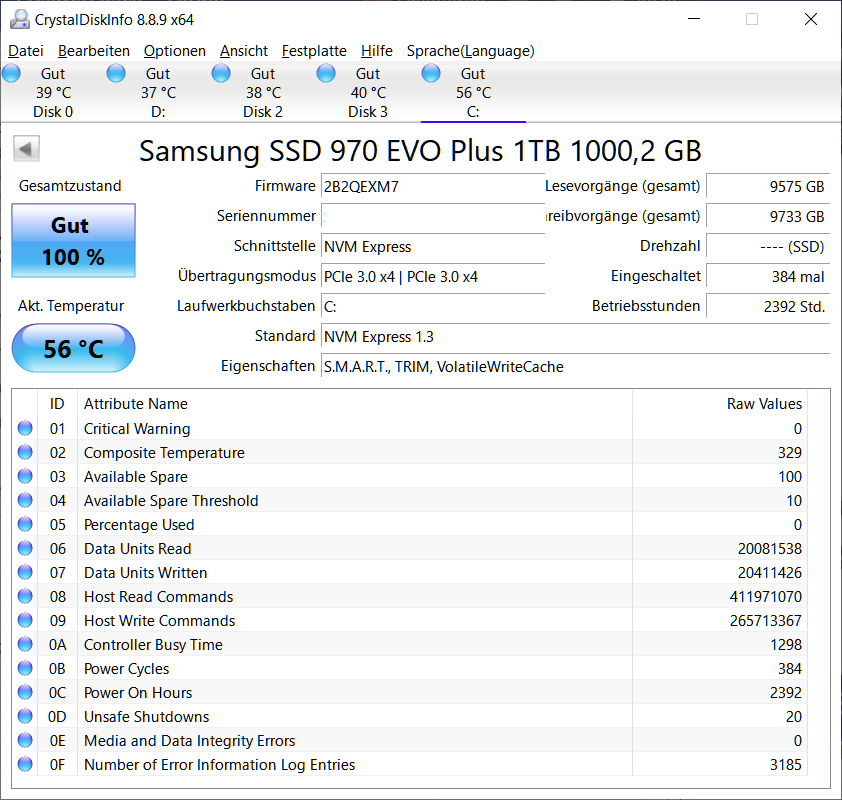
Task: Click the Firmware field 2B2QEXM7
Action: (x=433, y=186)
